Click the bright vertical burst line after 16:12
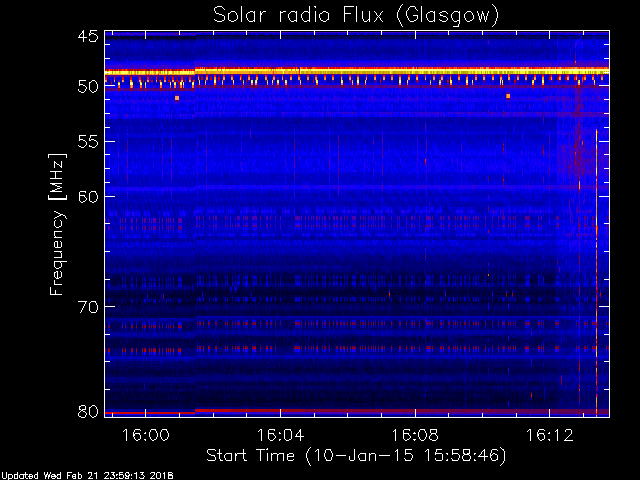Image resolution: width=640 pixels, height=480 pixels. (x=596, y=272)
